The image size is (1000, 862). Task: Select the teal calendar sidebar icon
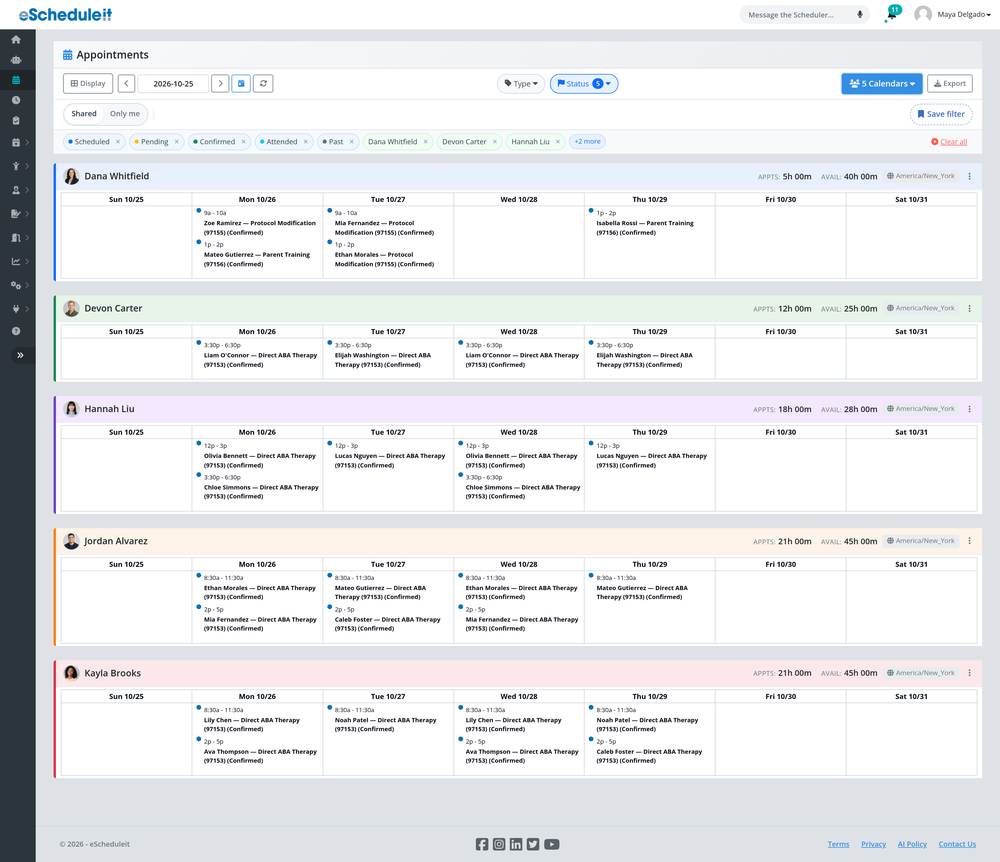tap(16, 80)
